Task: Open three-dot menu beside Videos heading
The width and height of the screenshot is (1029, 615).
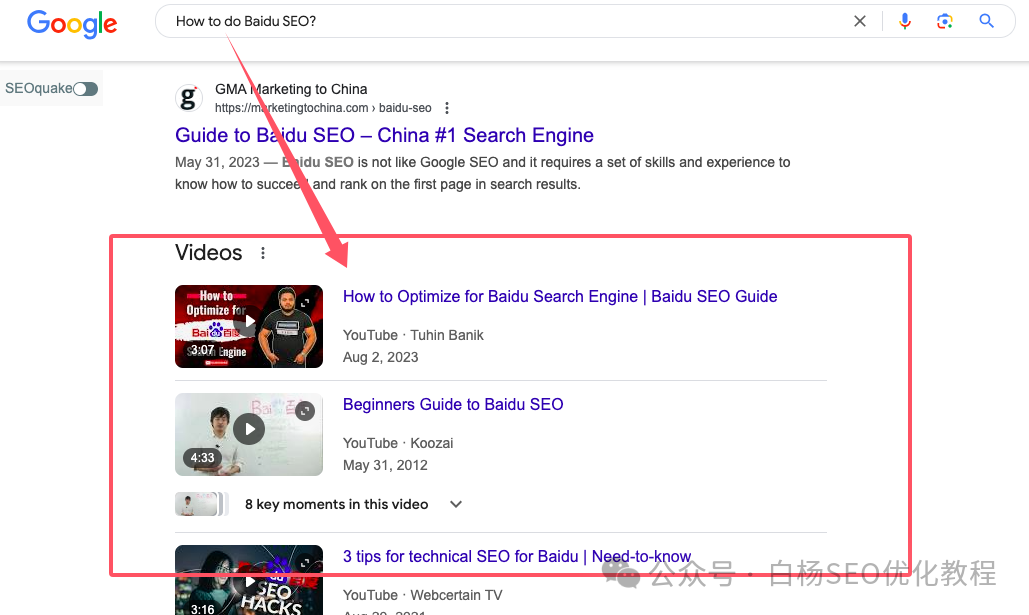Action: (262, 253)
